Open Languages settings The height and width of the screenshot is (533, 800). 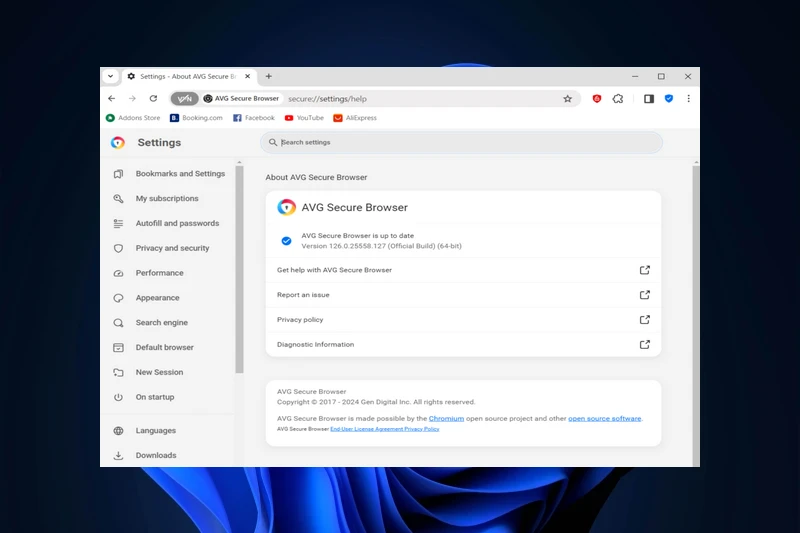156,430
